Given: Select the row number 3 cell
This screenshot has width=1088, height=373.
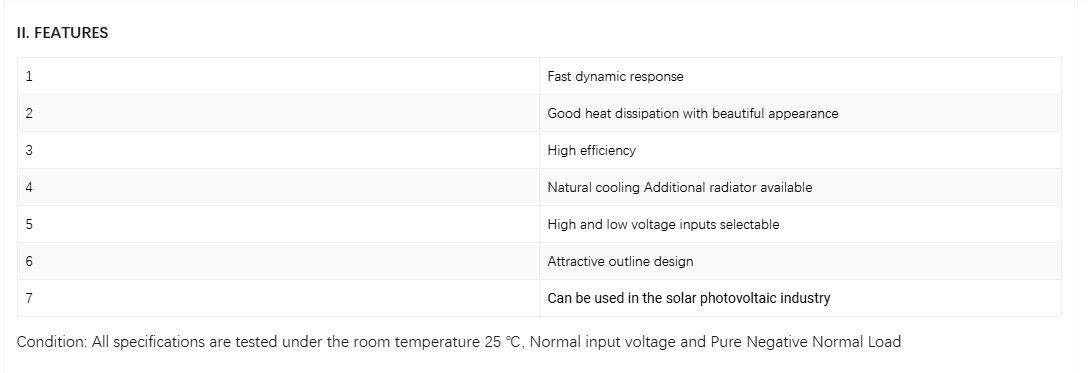Looking at the screenshot, I should 278,150.
